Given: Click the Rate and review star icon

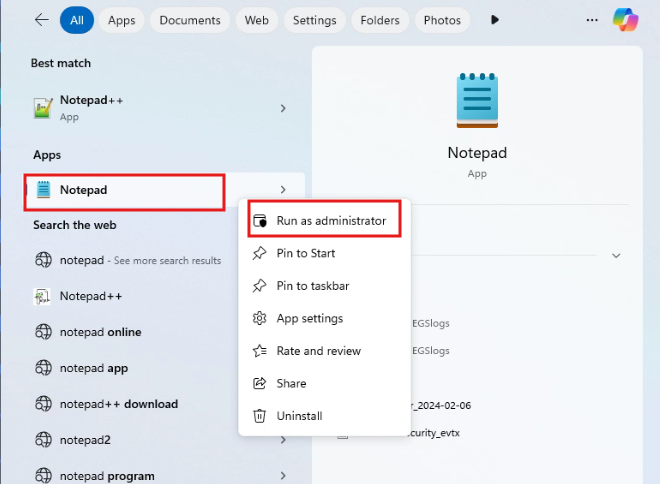Looking at the screenshot, I should point(259,351).
